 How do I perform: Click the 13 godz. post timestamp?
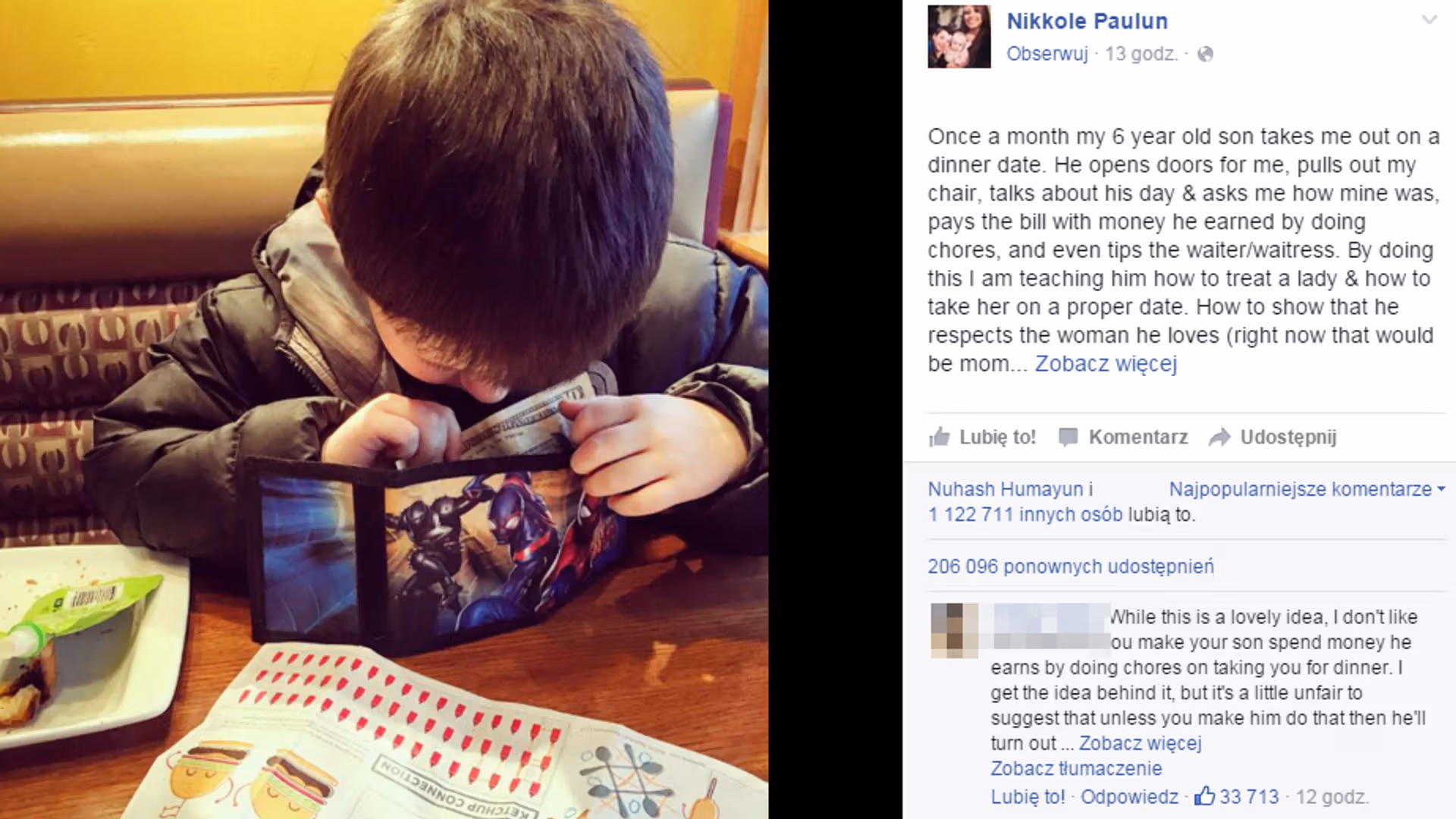(x=1141, y=54)
